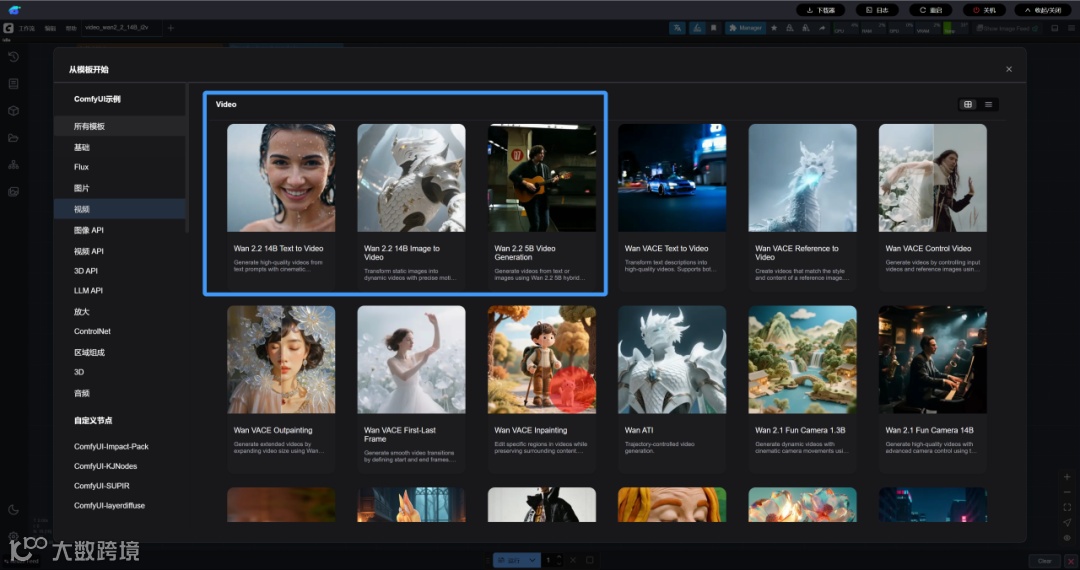Click the translate language toolbar icon
Image resolution: width=1080 pixels, height=570 pixels.
678,28
